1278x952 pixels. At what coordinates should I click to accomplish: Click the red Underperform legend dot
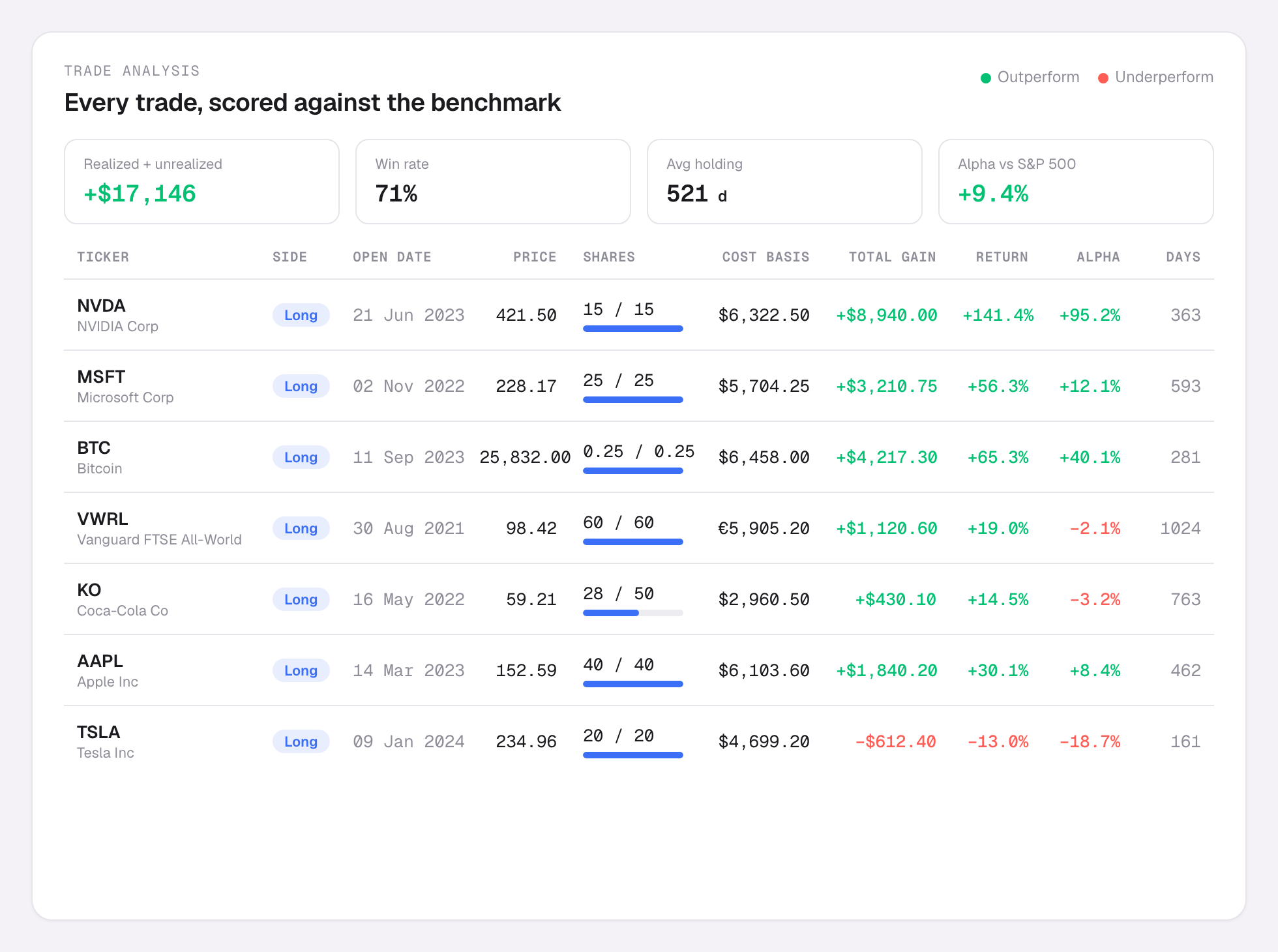coord(1103,78)
